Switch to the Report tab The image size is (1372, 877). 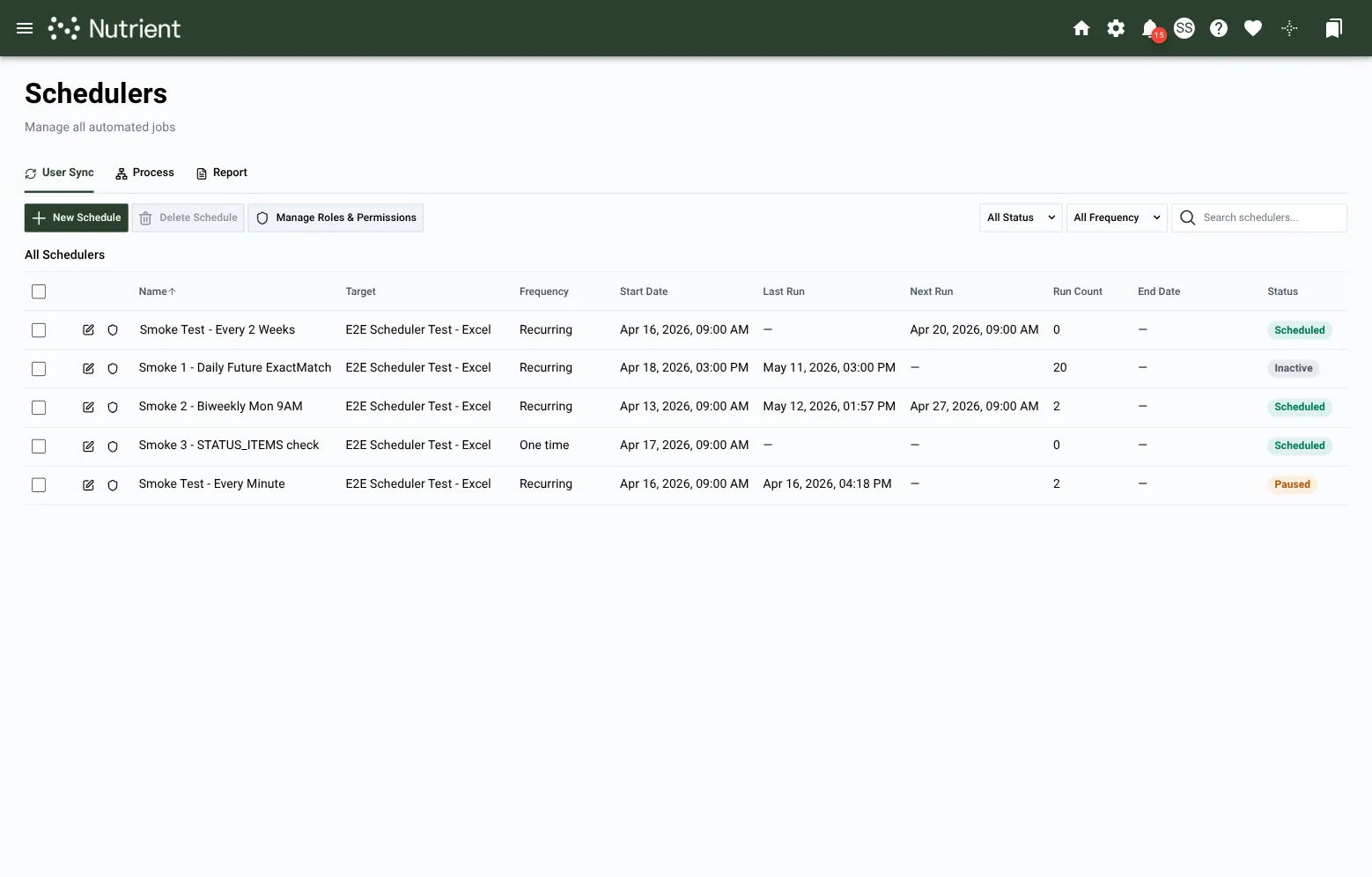click(x=221, y=173)
